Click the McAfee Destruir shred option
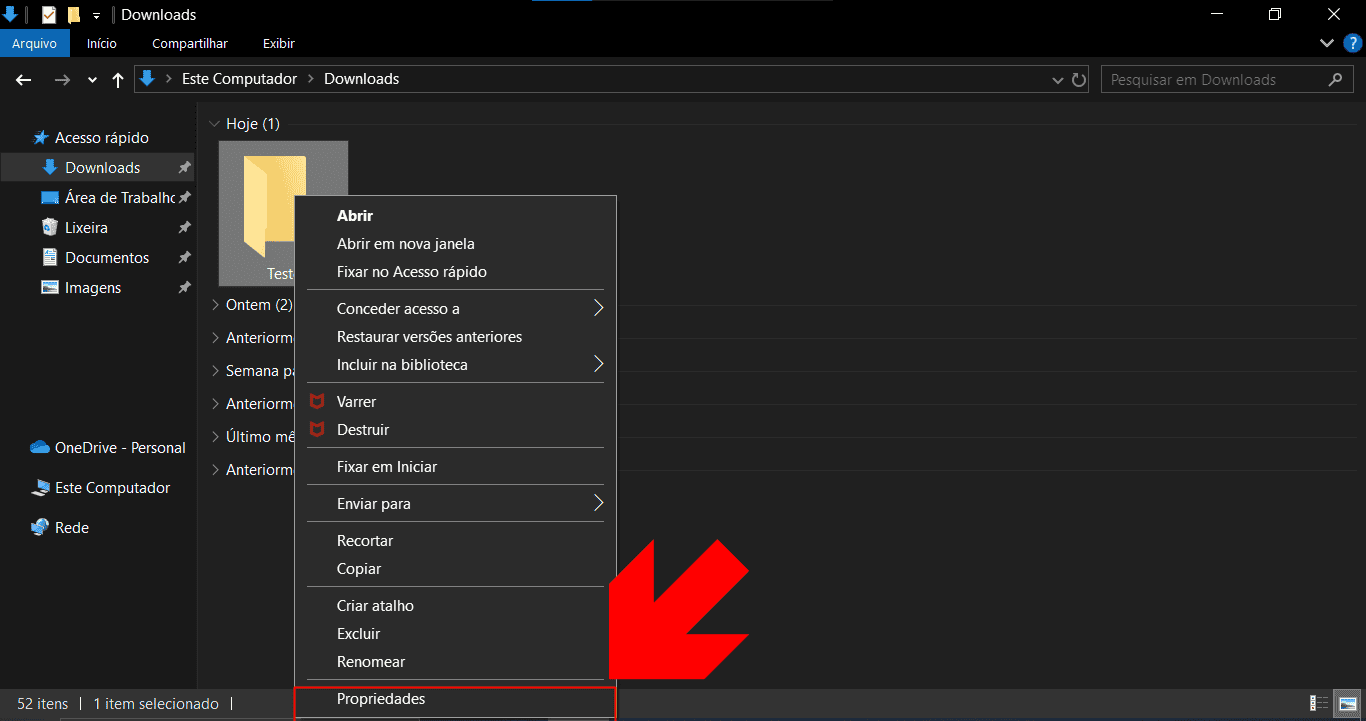This screenshot has width=1366, height=721. pos(362,429)
